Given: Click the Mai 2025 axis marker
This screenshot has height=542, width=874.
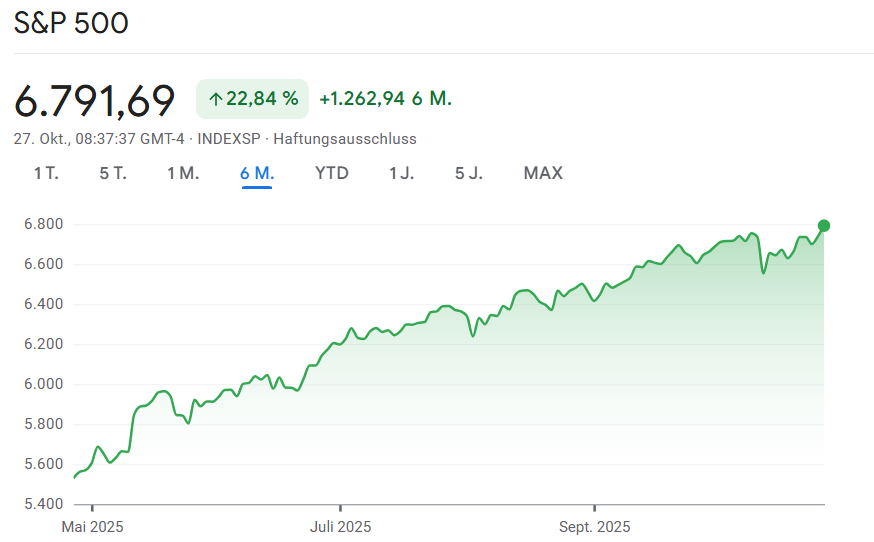Looking at the screenshot, I should 92,526.
